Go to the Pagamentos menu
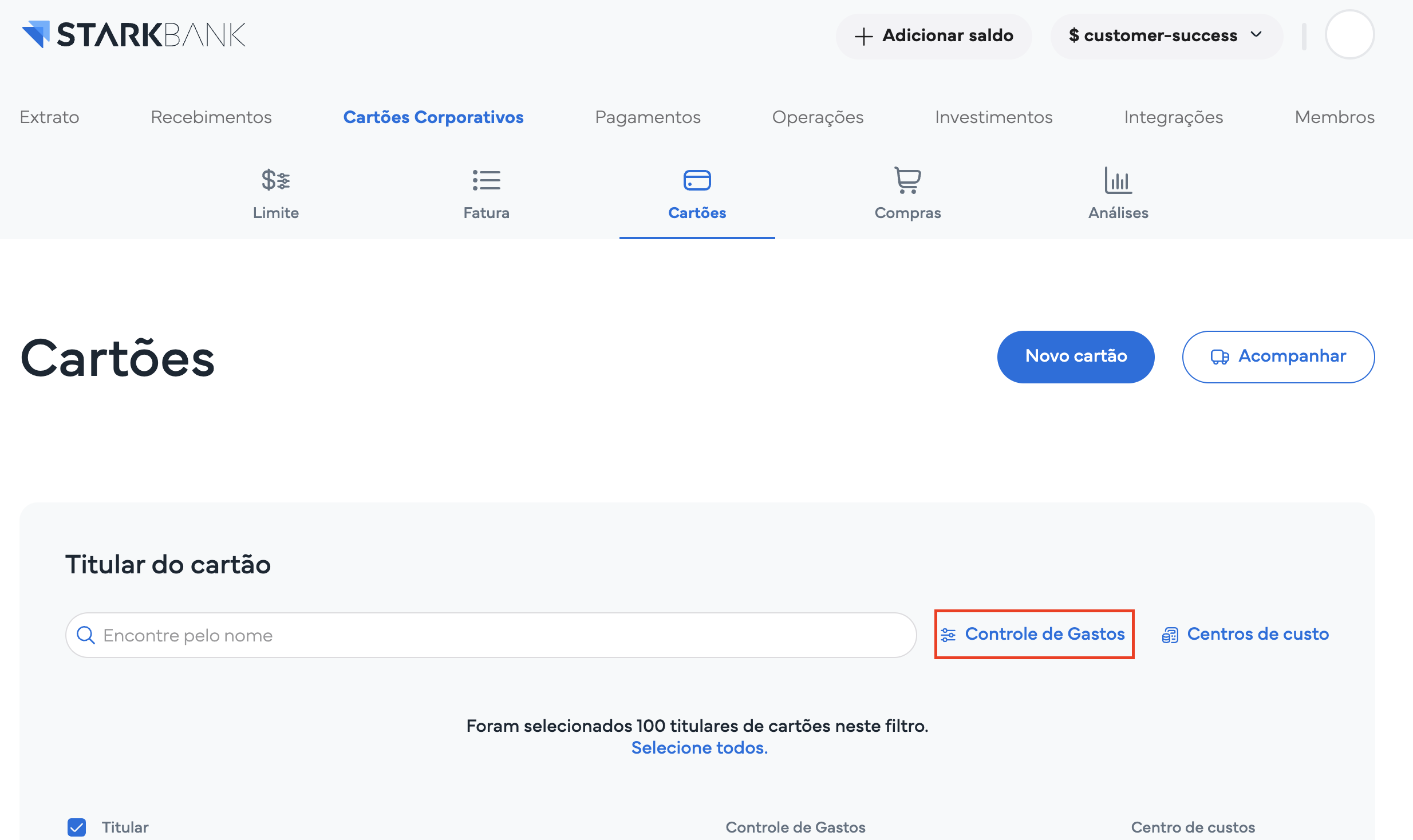The image size is (1413, 840). pyautogui.click(x=648, y=117)
